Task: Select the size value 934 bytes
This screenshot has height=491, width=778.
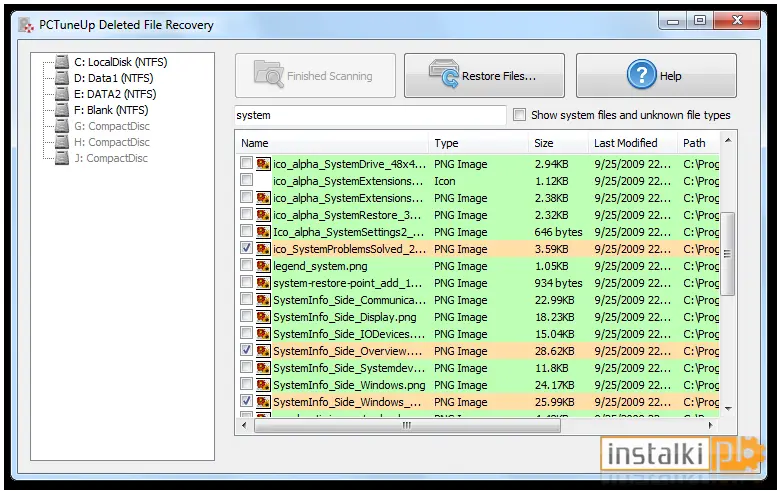Action: (x=558, y=283)
